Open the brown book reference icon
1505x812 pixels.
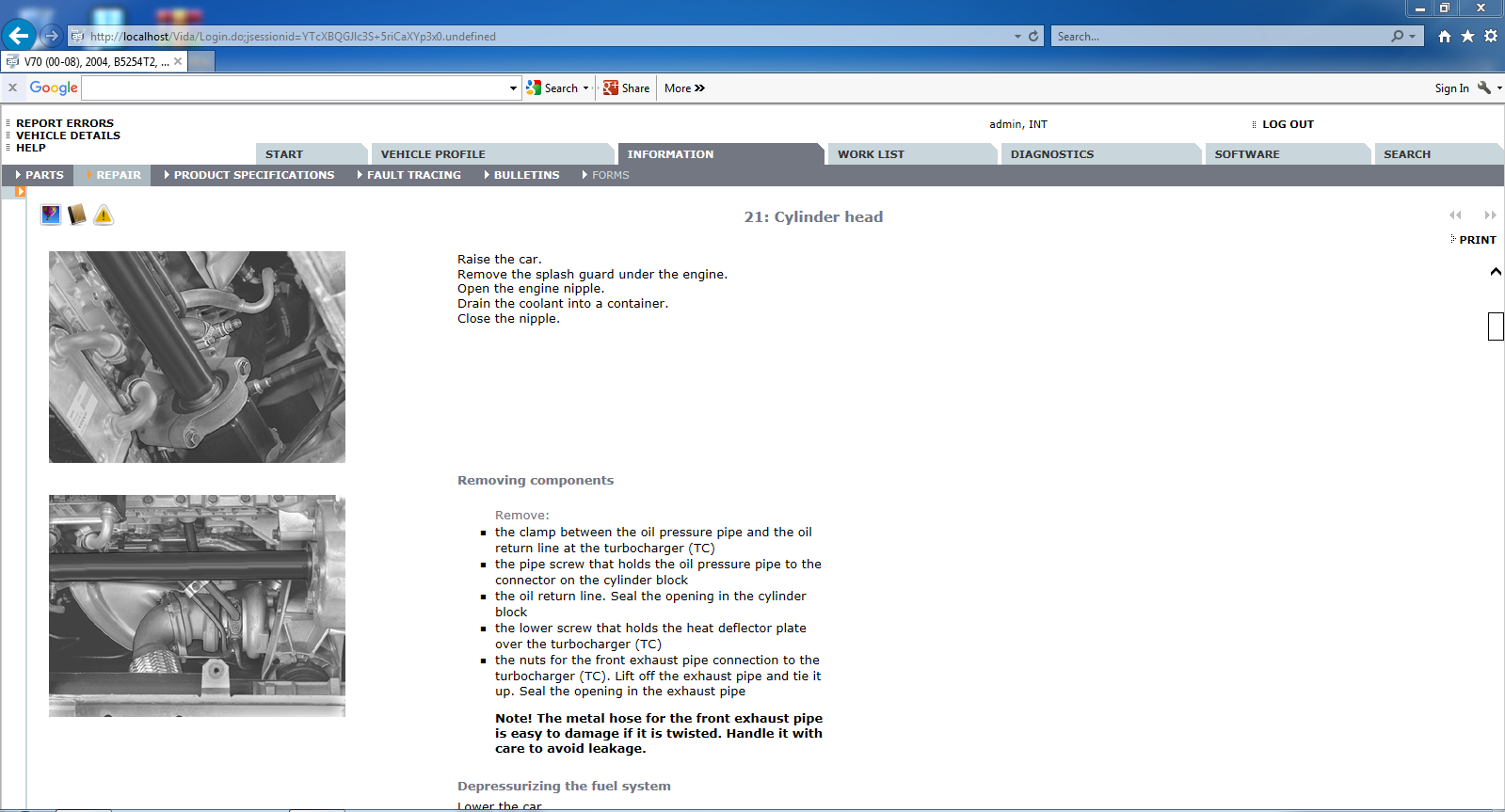pos(77,215)
